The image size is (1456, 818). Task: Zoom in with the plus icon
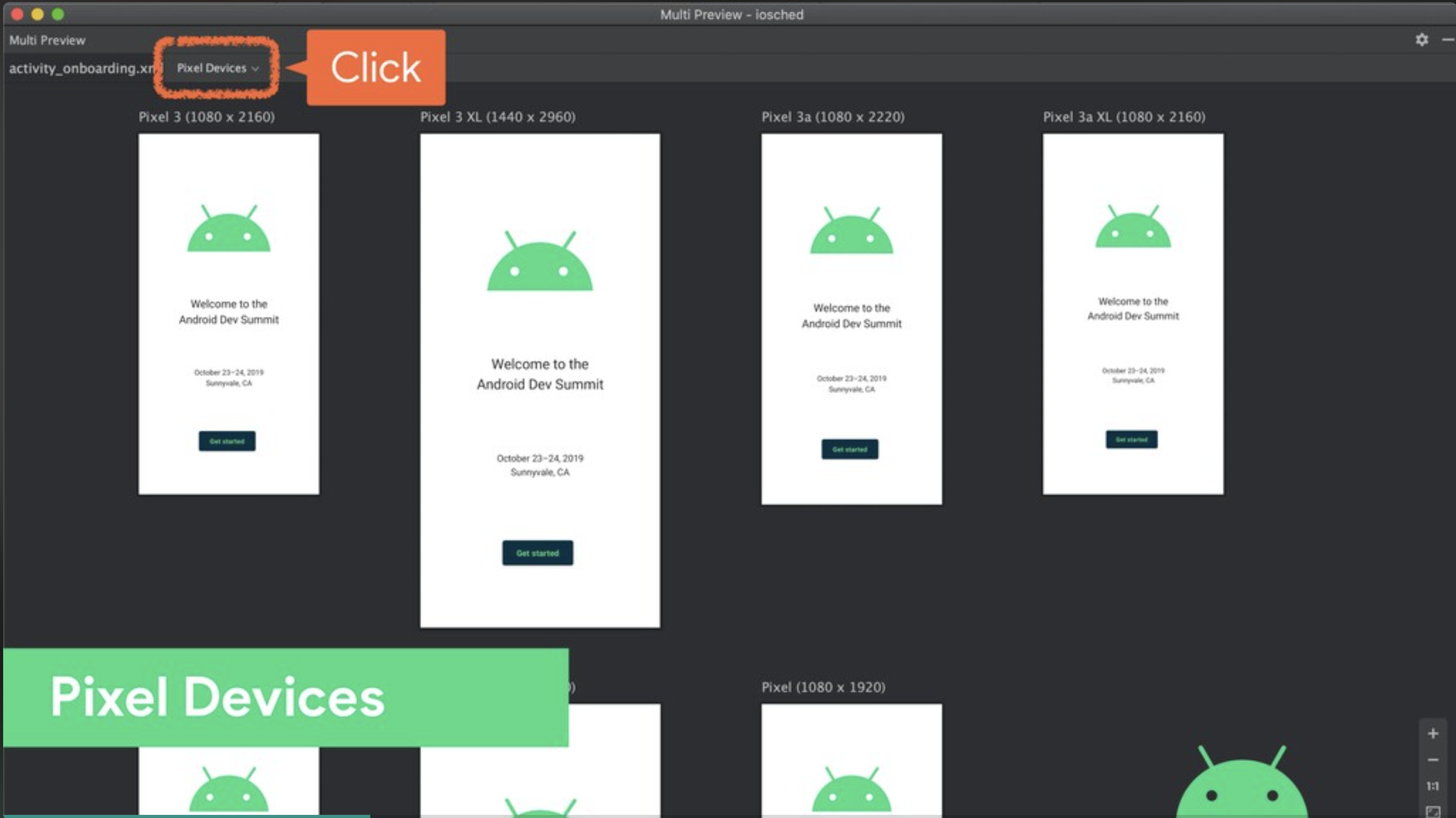1432,734
